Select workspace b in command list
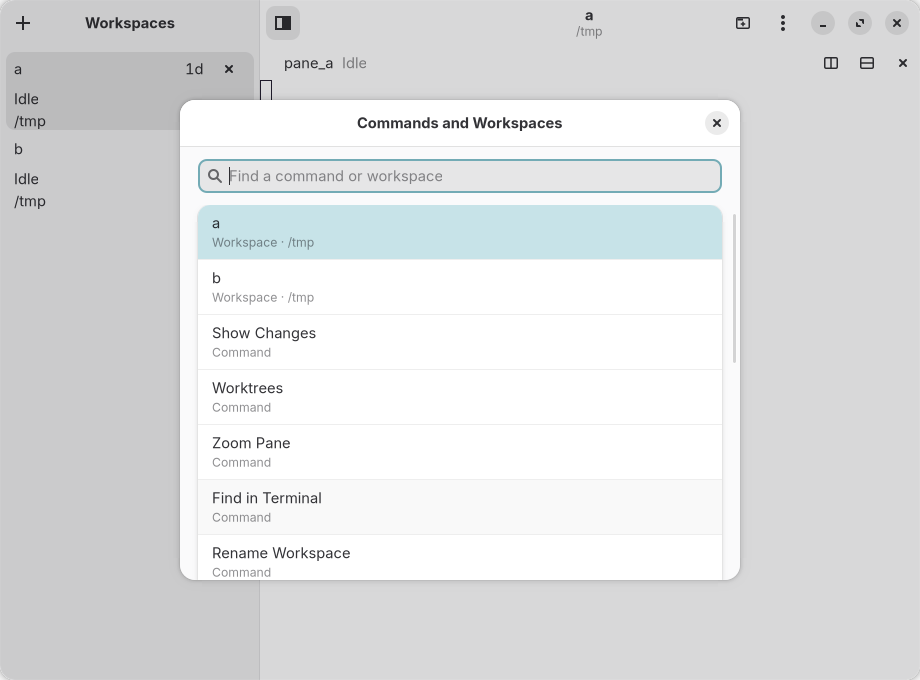The width and height of the screenshot is (920, 680). point(460,287)
